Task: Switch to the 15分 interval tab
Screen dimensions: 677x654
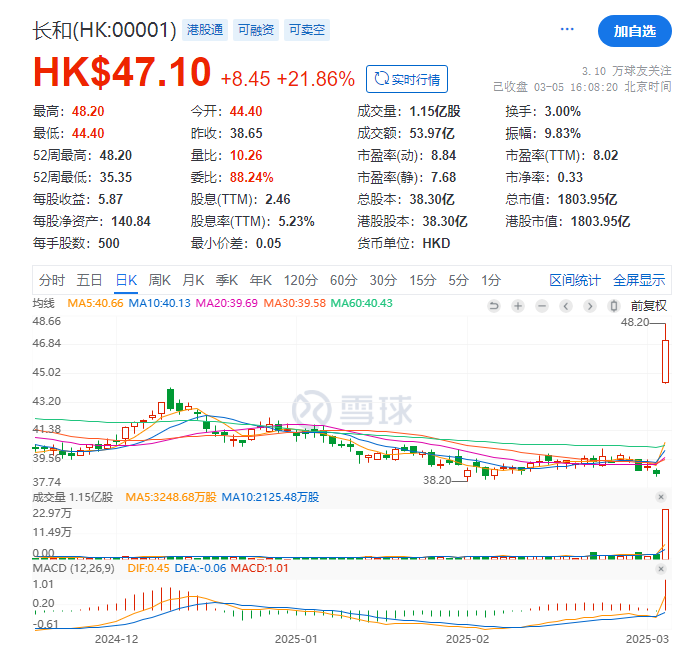Action: pyautogui.click(x=423, y=280)
